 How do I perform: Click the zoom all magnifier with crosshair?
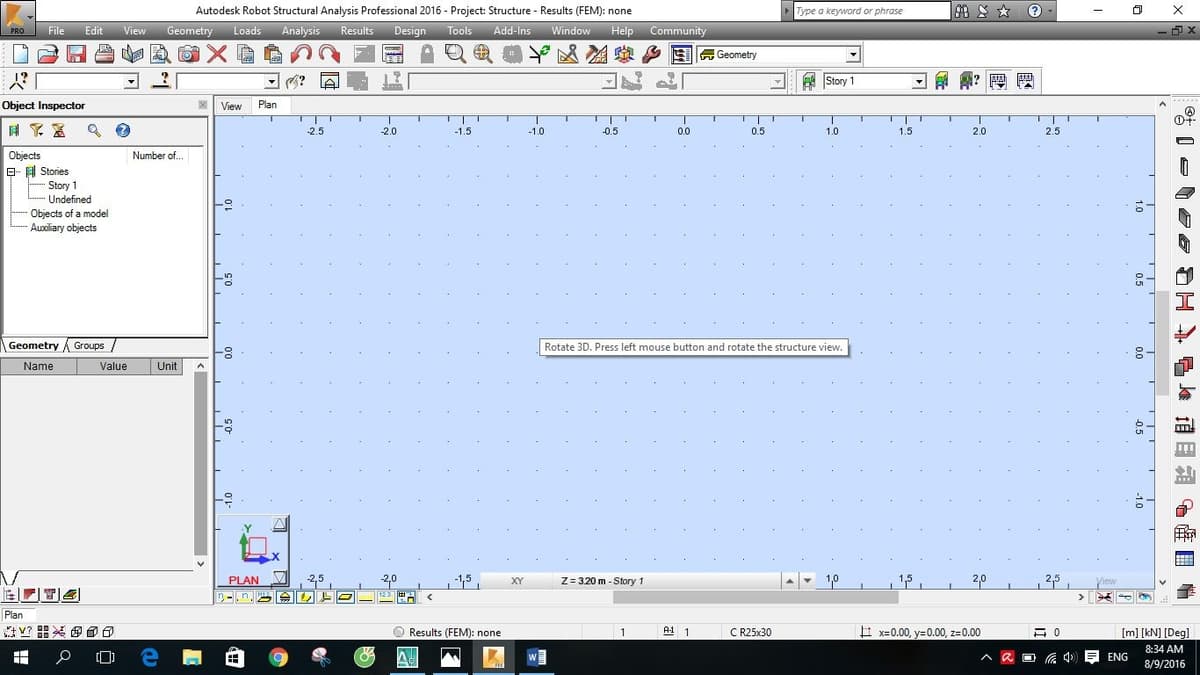[483, 55]
